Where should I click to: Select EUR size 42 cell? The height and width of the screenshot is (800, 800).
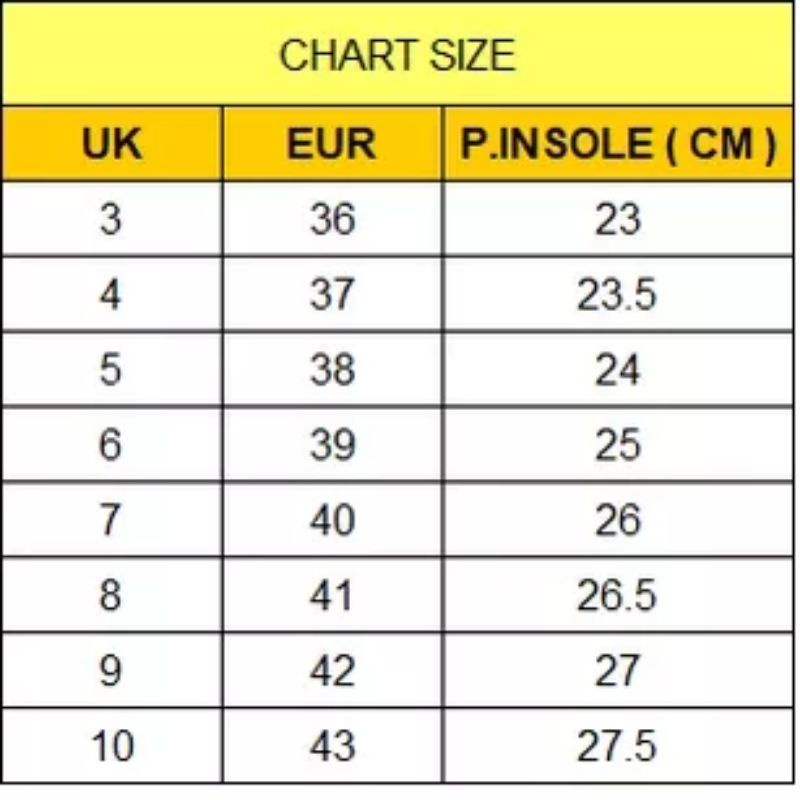332,670
